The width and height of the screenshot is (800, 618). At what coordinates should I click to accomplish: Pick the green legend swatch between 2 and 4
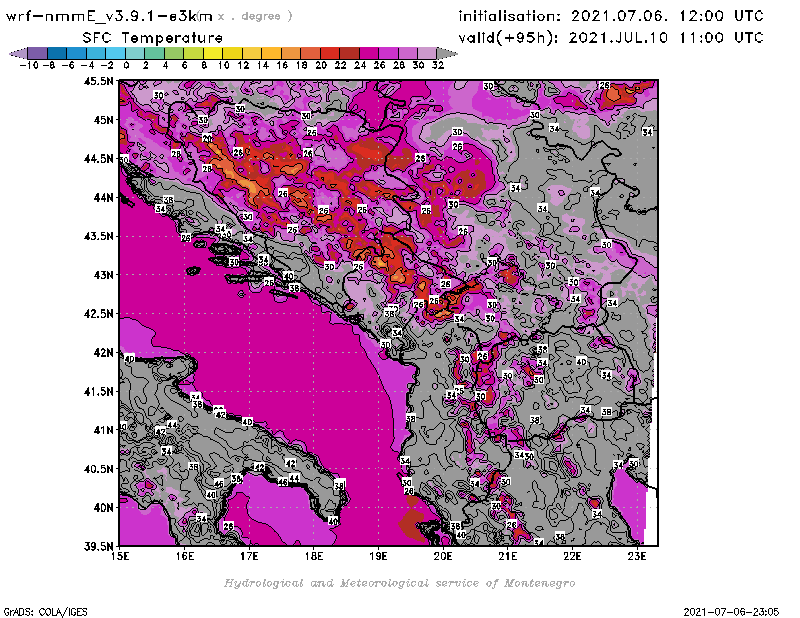(x=155, y=53)
